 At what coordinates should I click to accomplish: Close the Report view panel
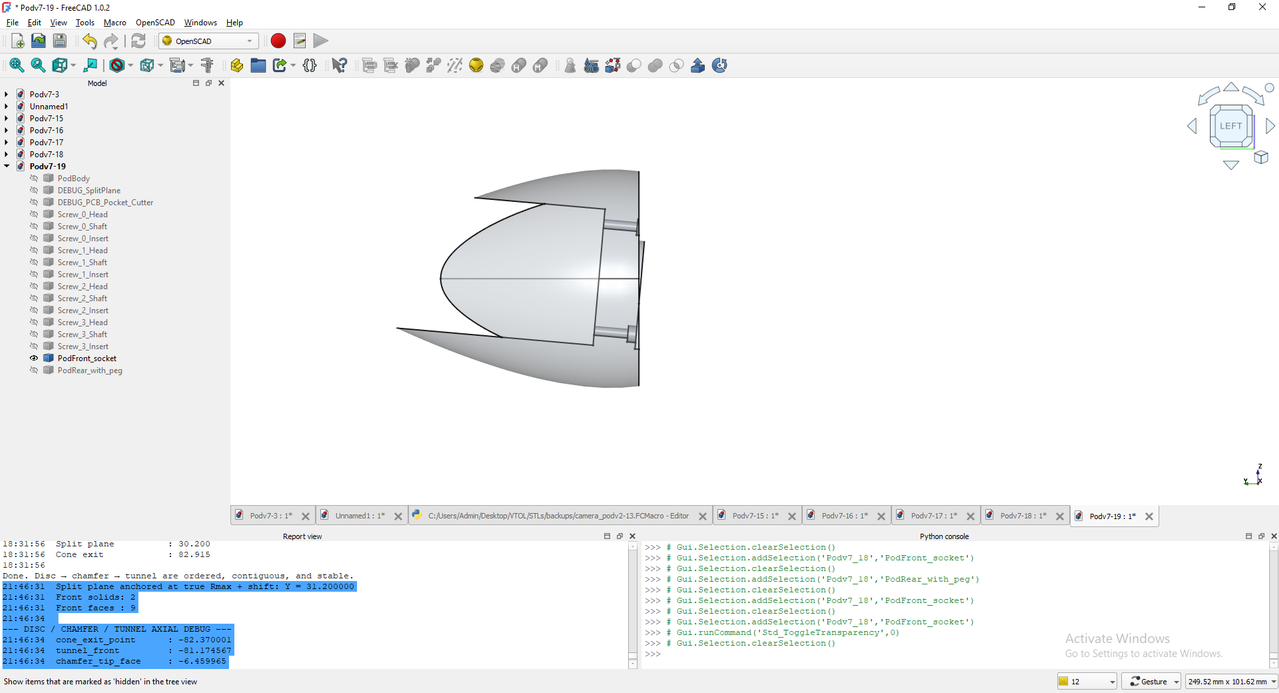pyautogui.click(x=632, y=536)
